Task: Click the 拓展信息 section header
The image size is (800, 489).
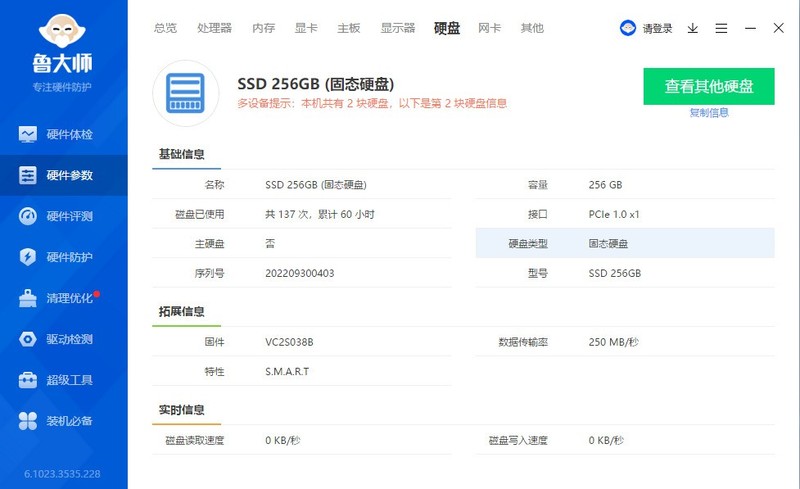Action: click(x=182, y=311)
